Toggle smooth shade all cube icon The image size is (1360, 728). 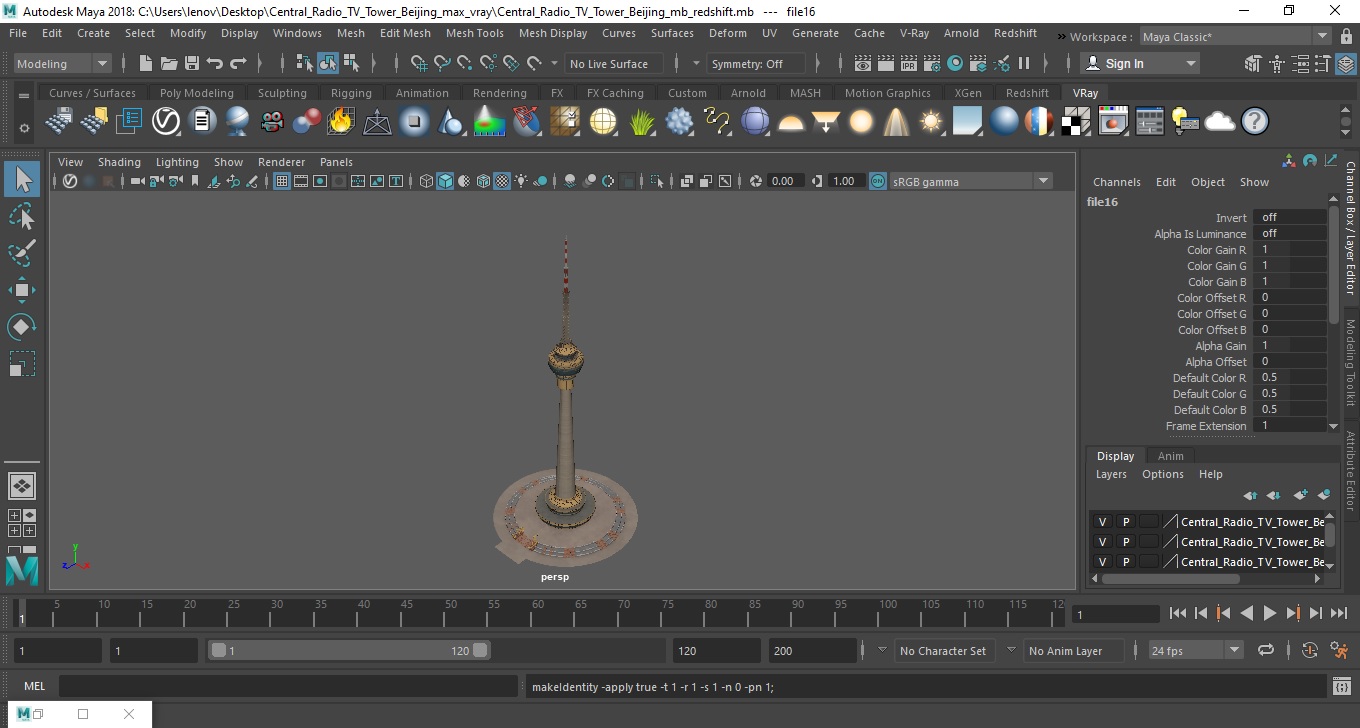[446, 181]
